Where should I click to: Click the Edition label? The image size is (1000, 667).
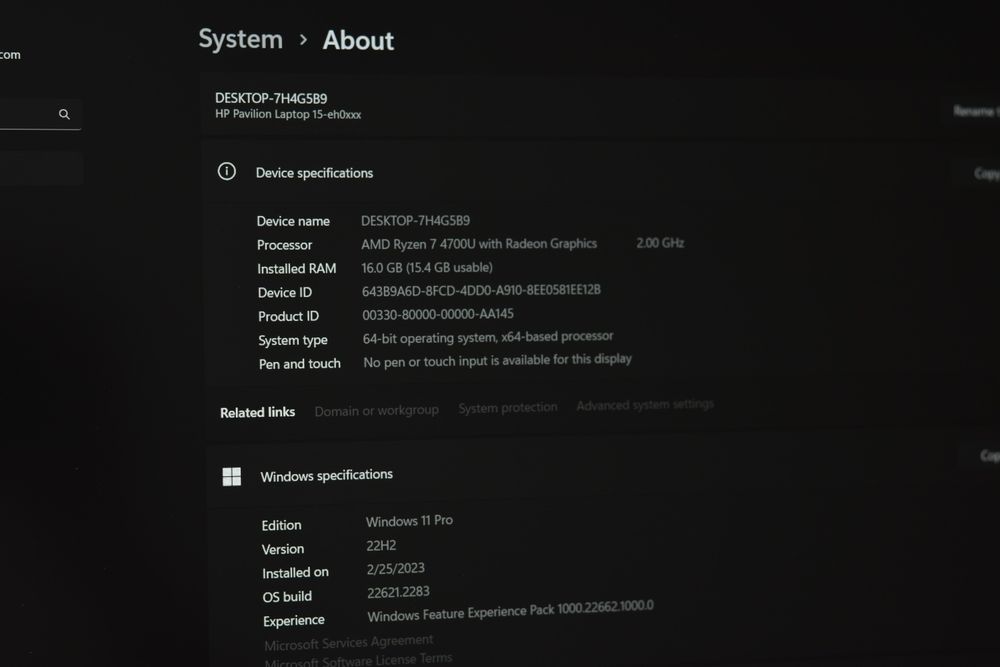(x=281, y=525)
